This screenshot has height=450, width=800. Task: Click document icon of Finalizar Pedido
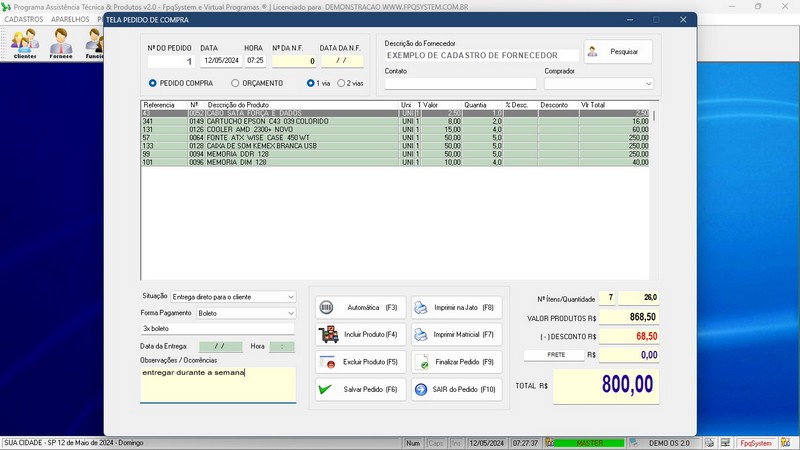pos(422,362)
